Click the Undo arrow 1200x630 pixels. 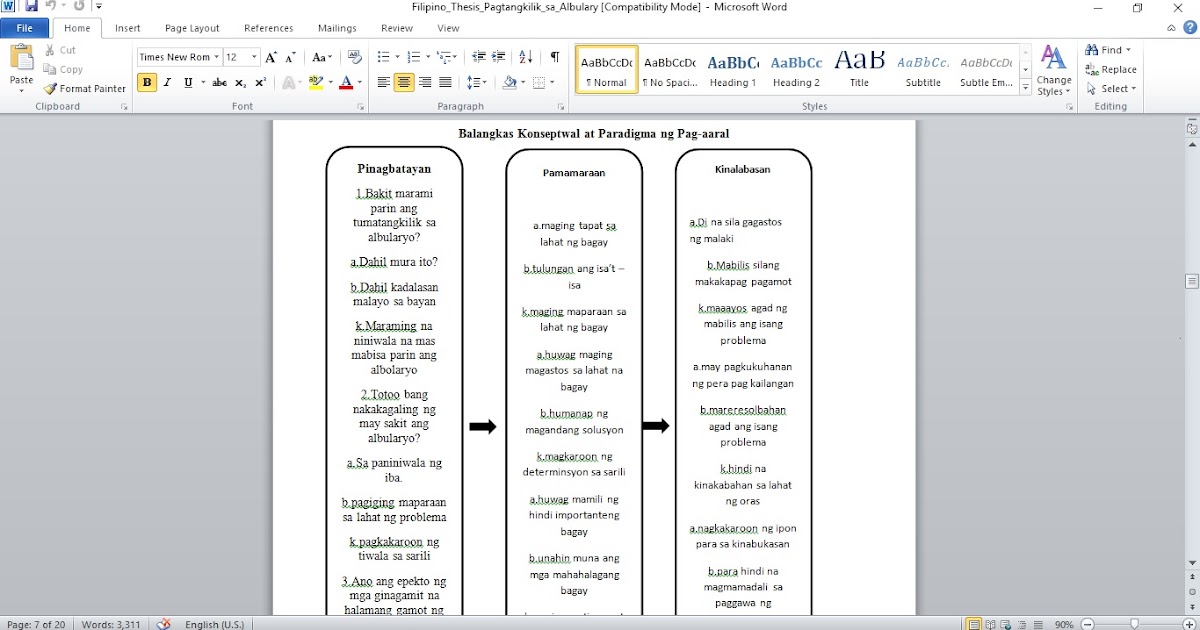tap(50, 7)
